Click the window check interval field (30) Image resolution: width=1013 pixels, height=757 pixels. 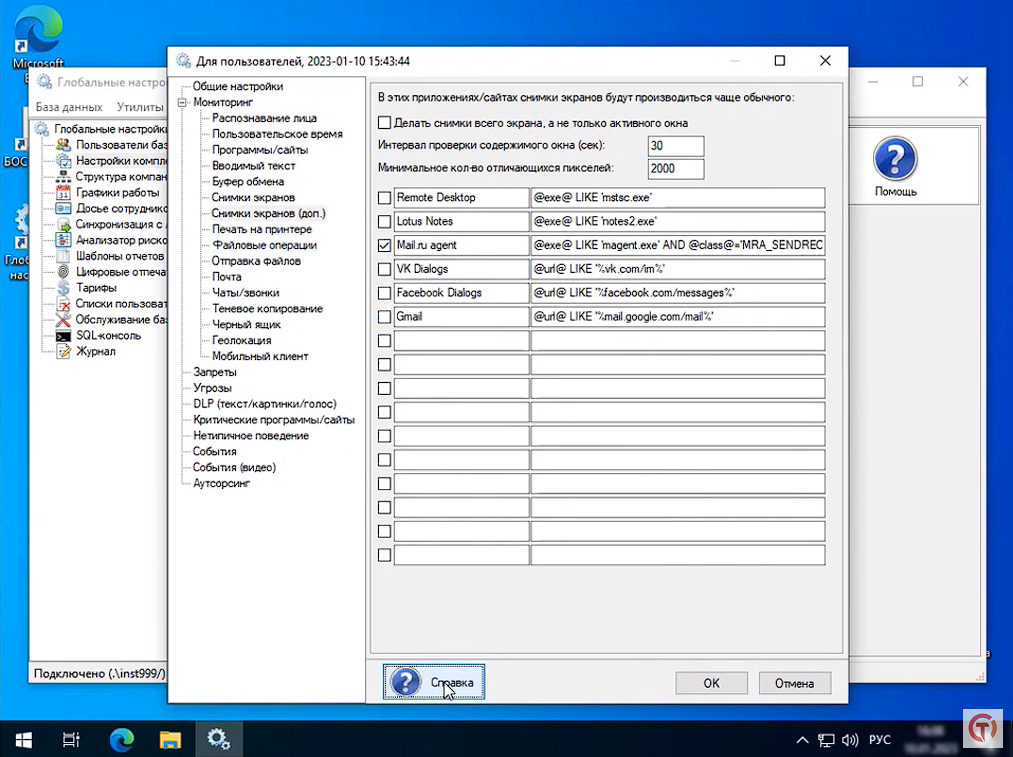tap(676, 146)
